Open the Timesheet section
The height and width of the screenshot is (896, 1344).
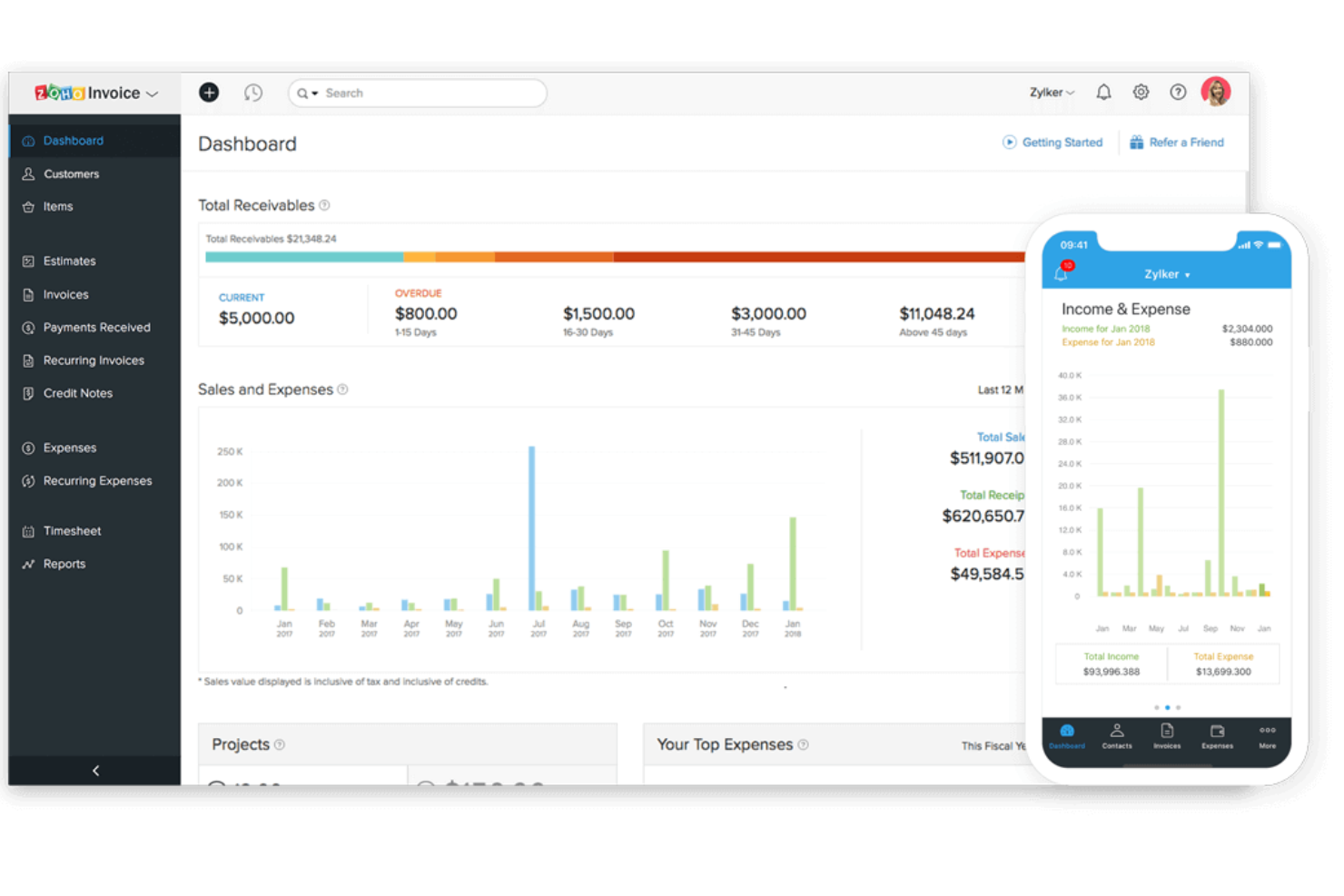tap(72, 530)
